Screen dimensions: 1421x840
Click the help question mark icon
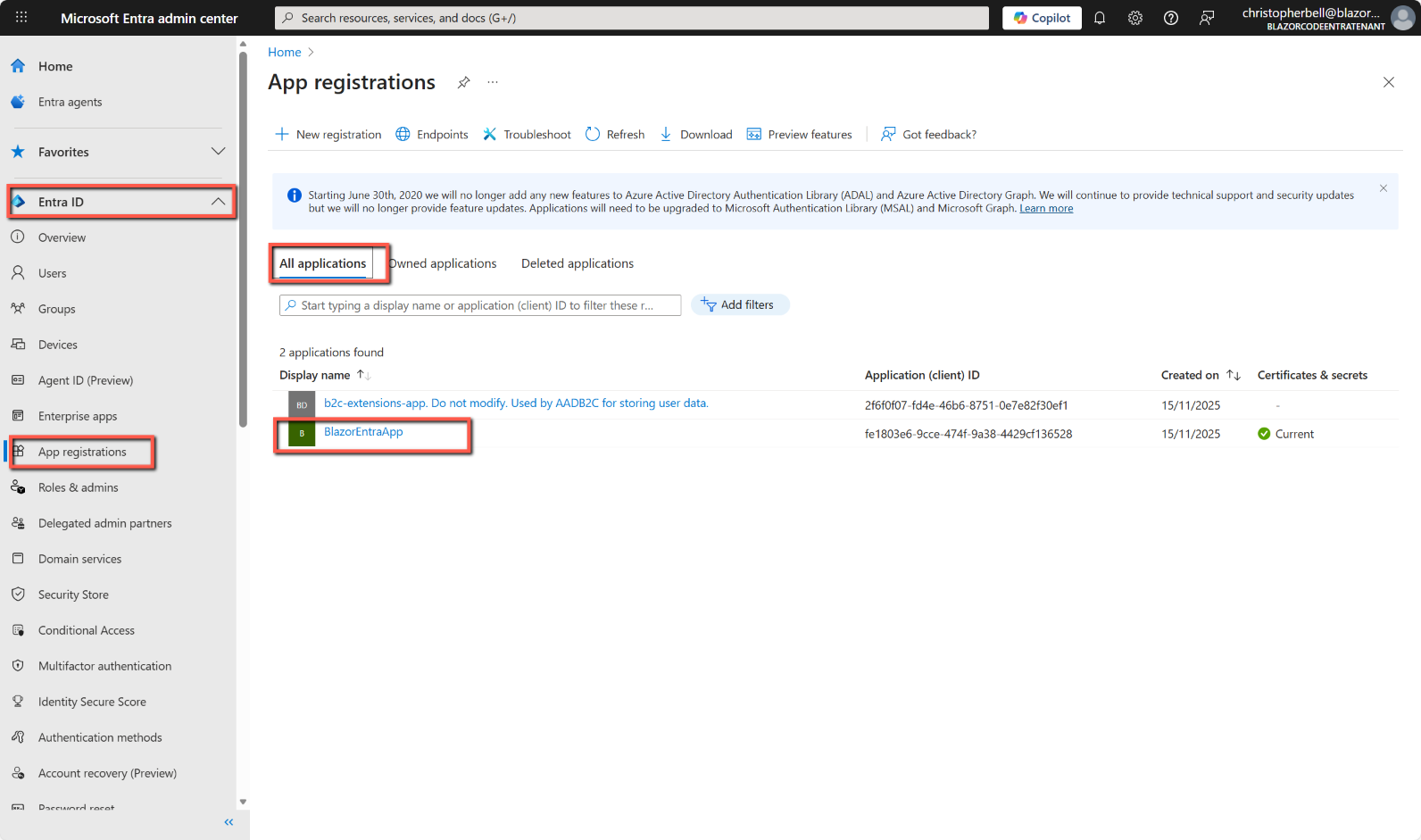pyautogui.click(x=1171, y=18)
